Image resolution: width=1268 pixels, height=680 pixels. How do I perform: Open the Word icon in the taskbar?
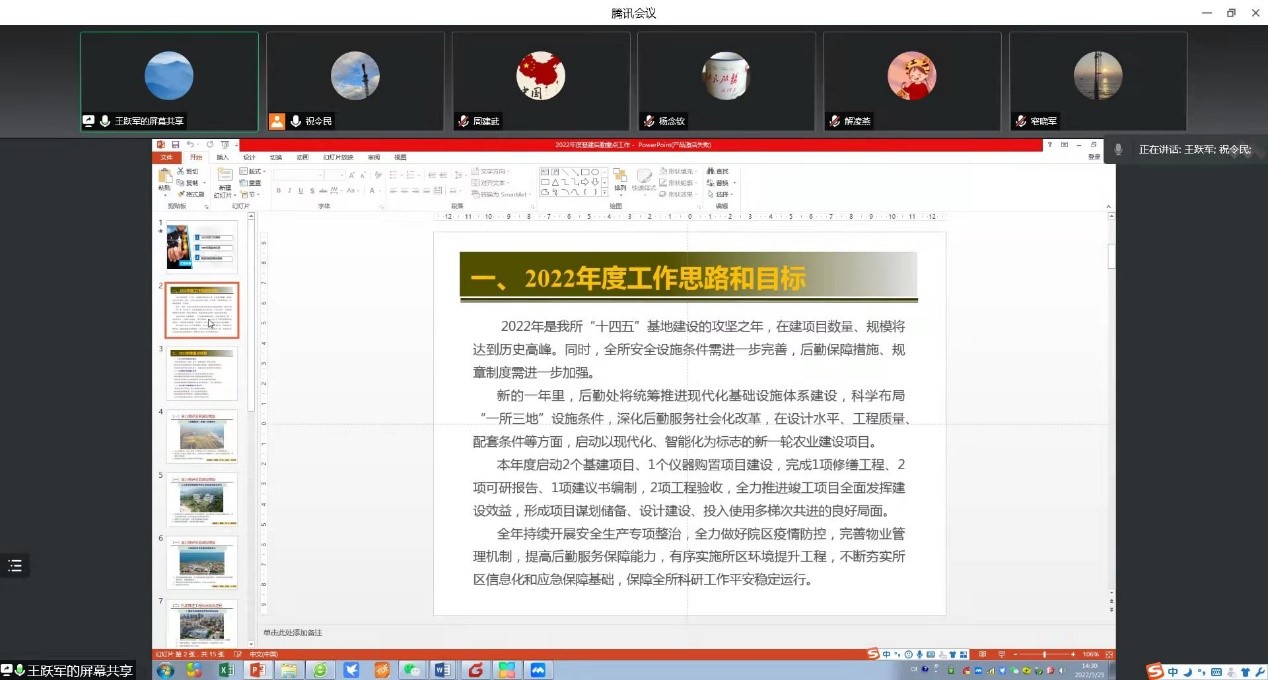pos(444,670)
